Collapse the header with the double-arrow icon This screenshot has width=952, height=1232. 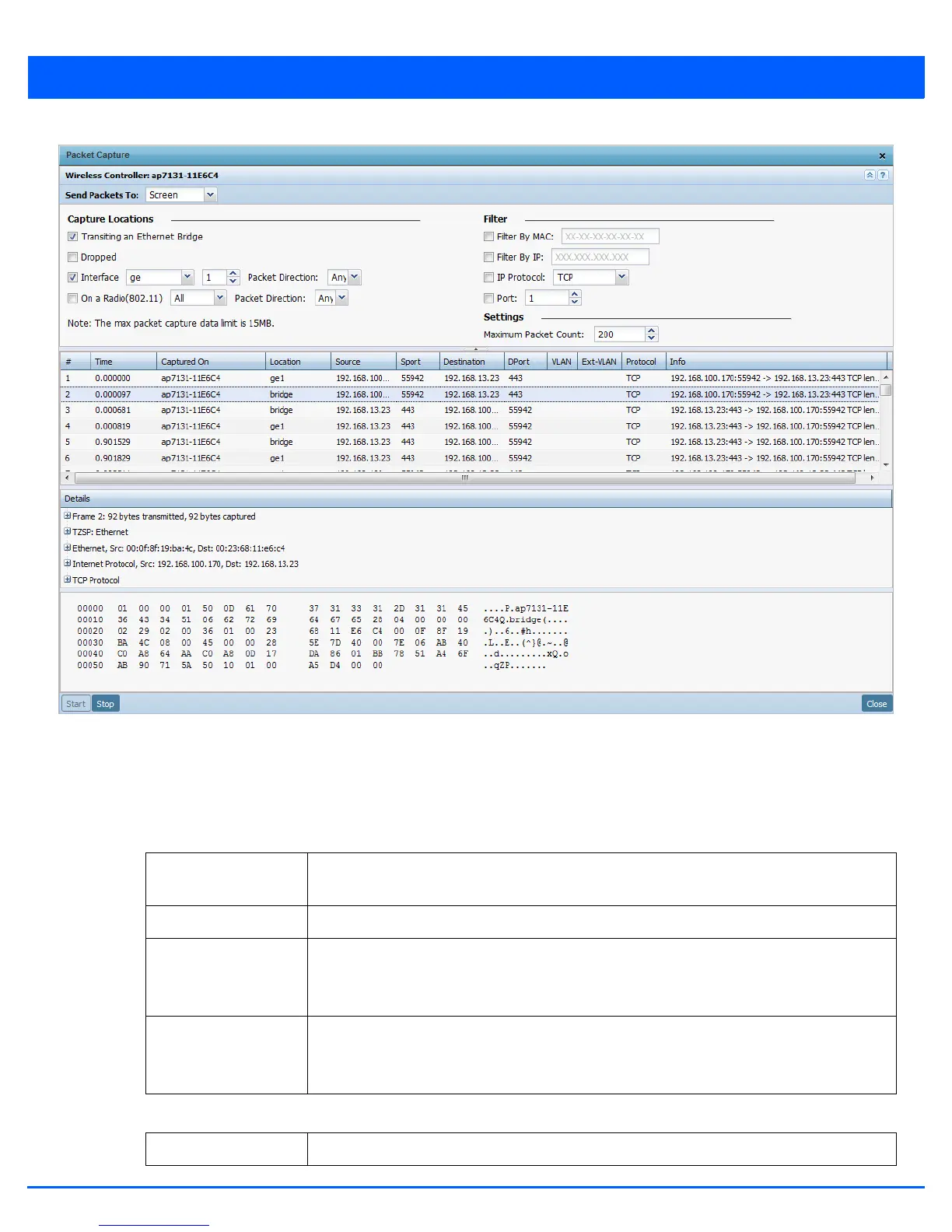point(870,175)
